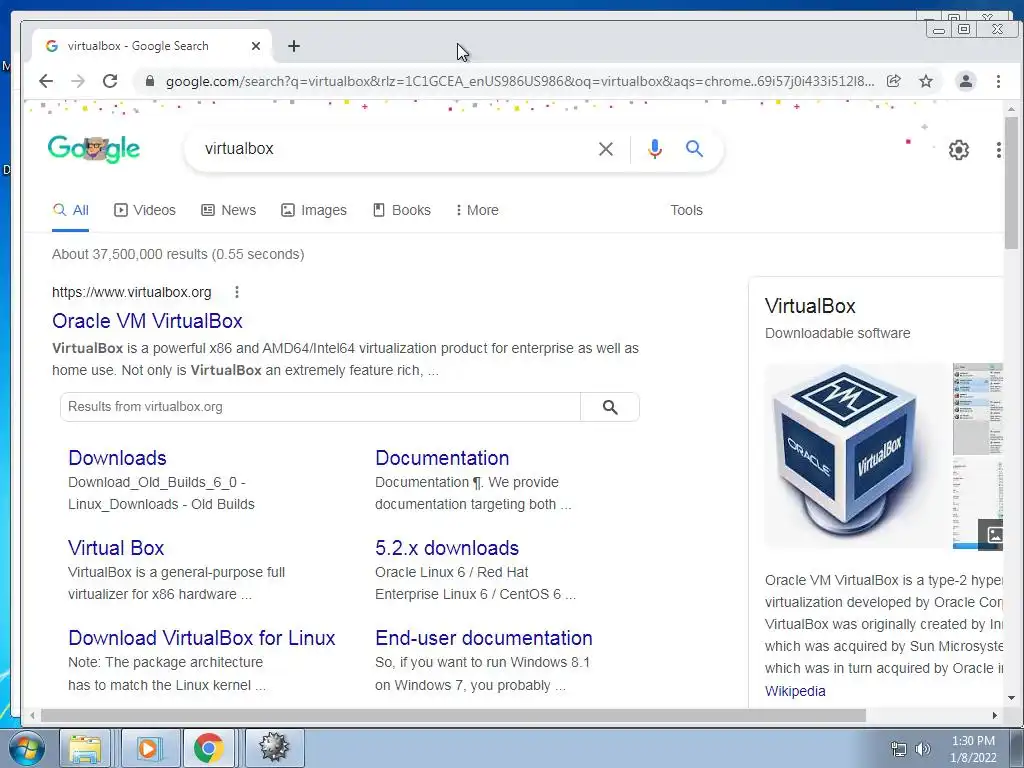Open Chrome's three-dot menu
Viewport: 1024px width, 768px height.
[999, 81]
